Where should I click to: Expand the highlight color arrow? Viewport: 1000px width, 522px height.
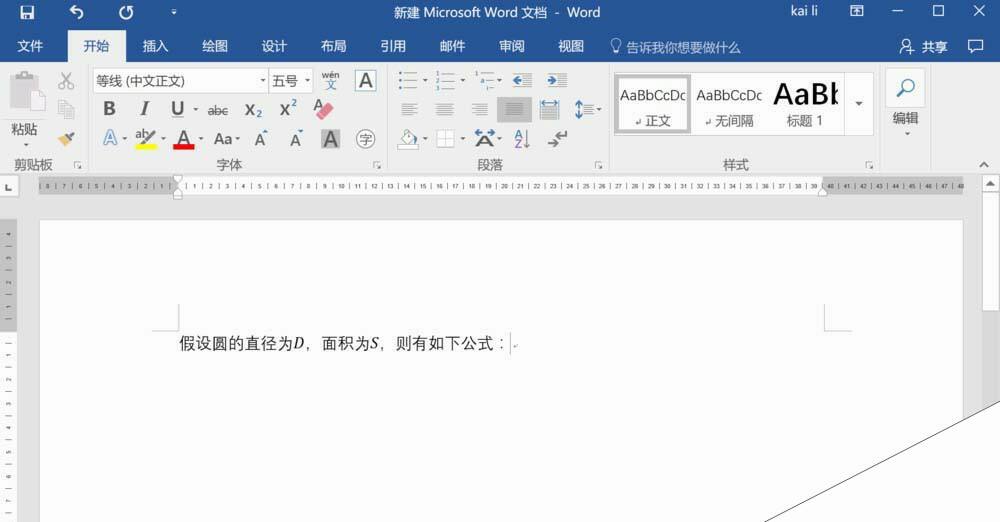click(x=163, y=138)
